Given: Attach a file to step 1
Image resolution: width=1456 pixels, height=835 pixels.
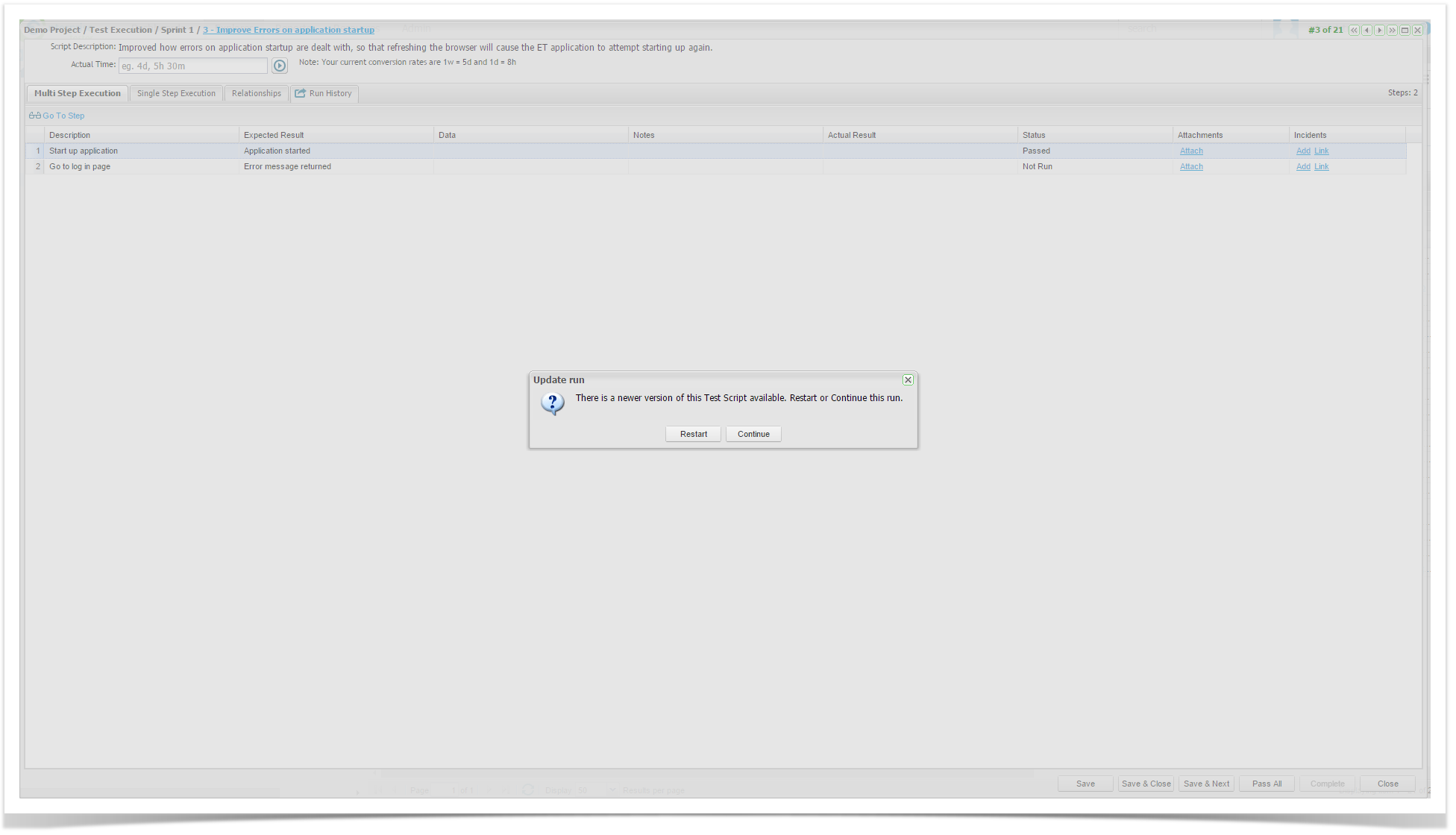Looking at the screenshot, I should click(x=1191, y=151).
